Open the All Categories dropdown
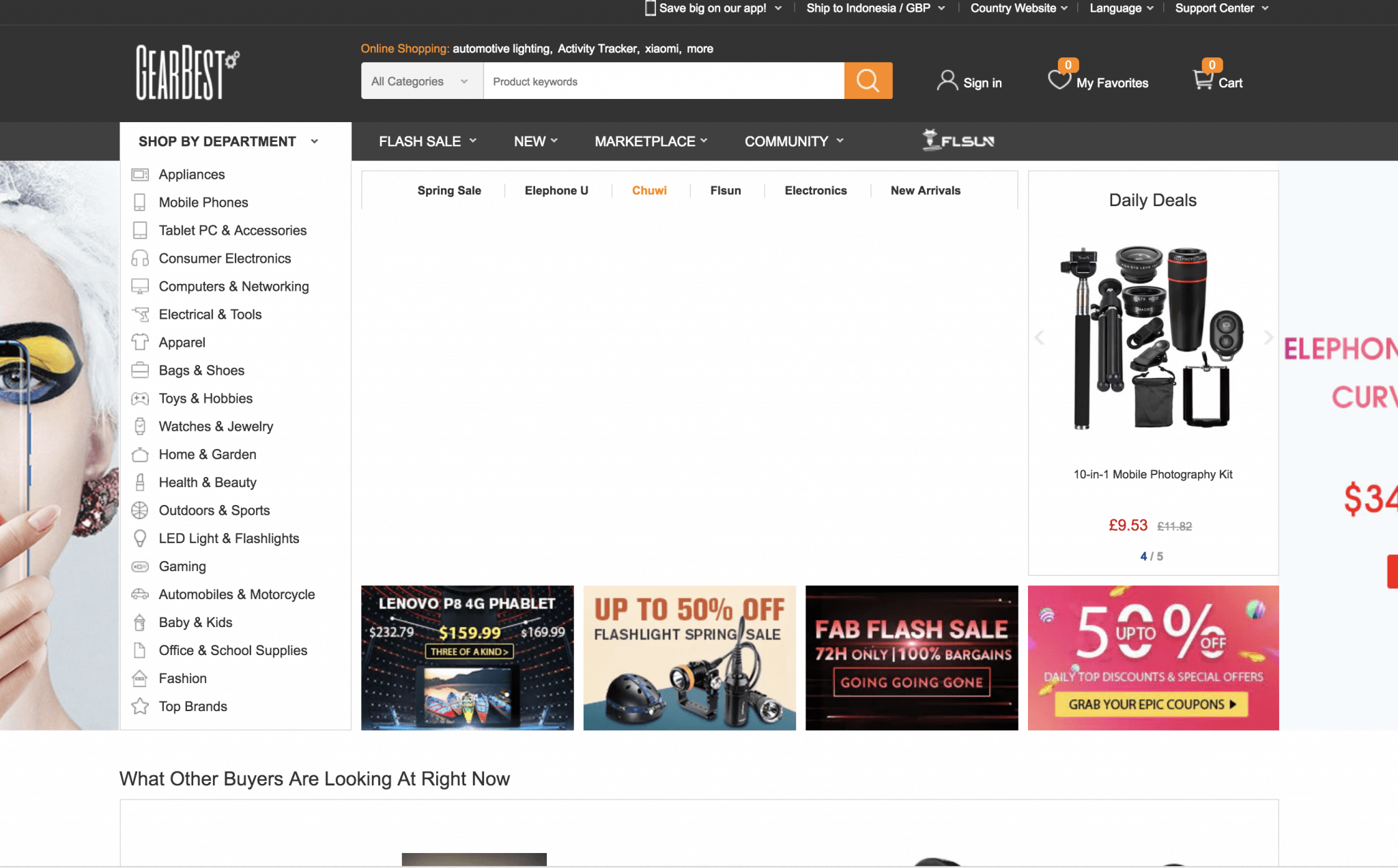Screen dimensions: 1398x868 click(422, 81)
